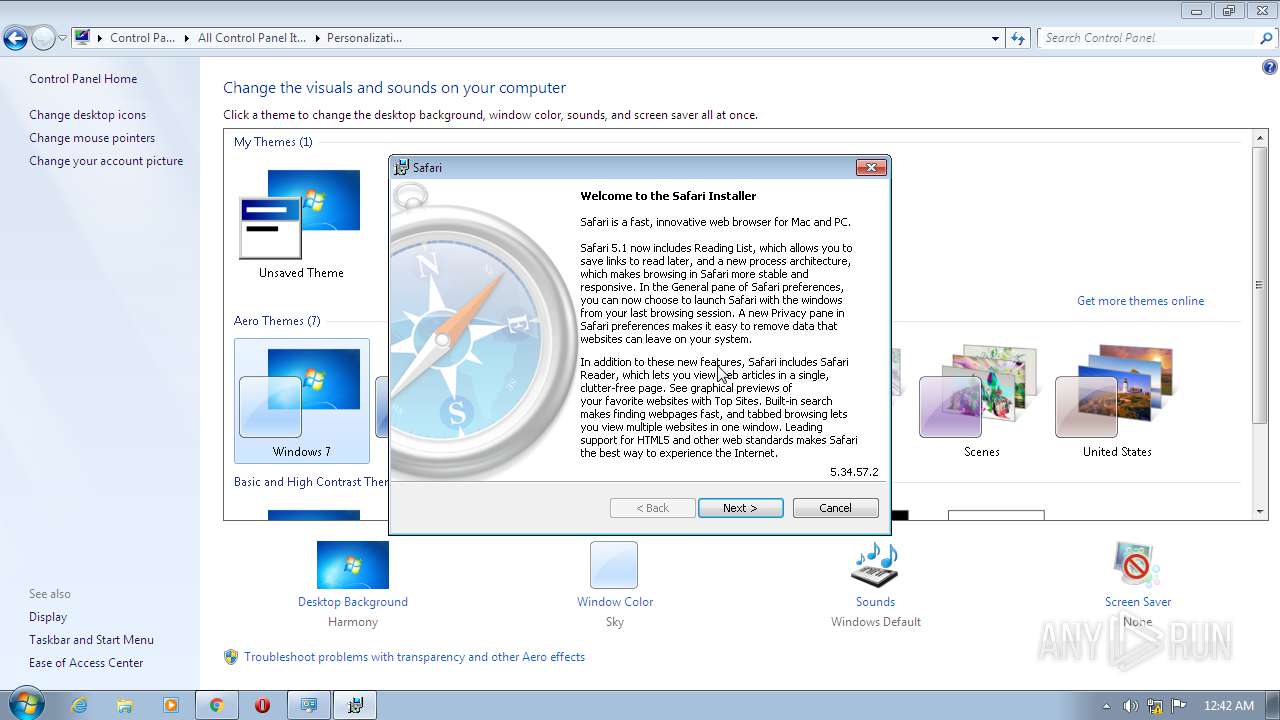1280x720 pixels.
Task: Click Next in the Safari installer
Action: tap(740, 508)
